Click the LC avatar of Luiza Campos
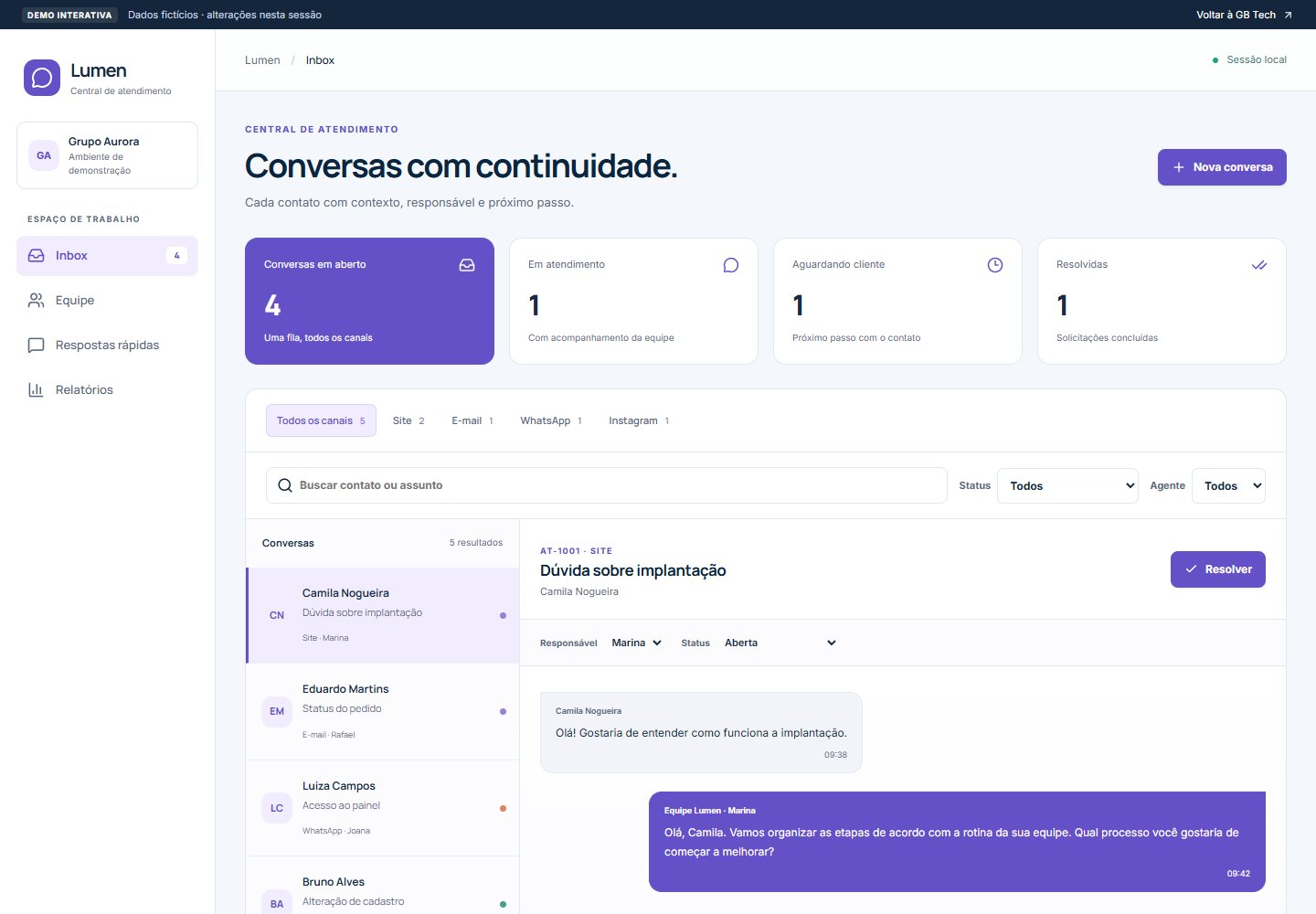Image resolution: width=1316 pixels, height=914 pixels. pyautogui.click(x=277, y=808)
